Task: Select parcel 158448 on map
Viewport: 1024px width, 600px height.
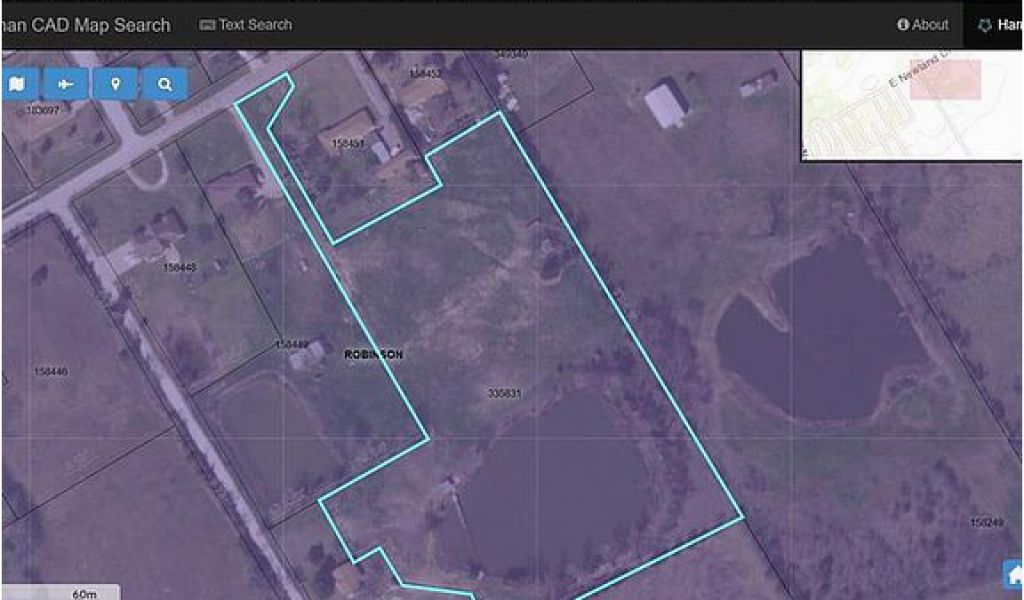Action: click(180, 267)
